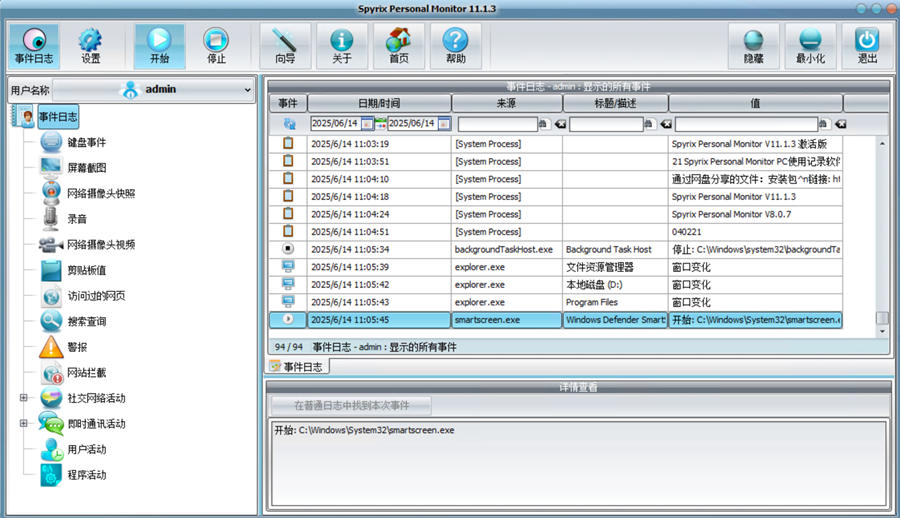Select 警报 alerts warning item
900x518 pixels.
(76, 347)
